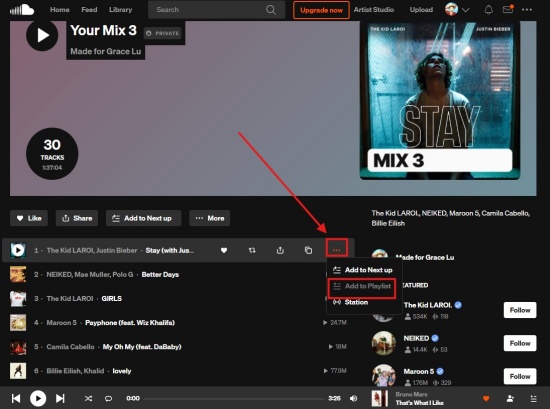
Task: Click the My Oh My artwork
Action: (18, 347)
